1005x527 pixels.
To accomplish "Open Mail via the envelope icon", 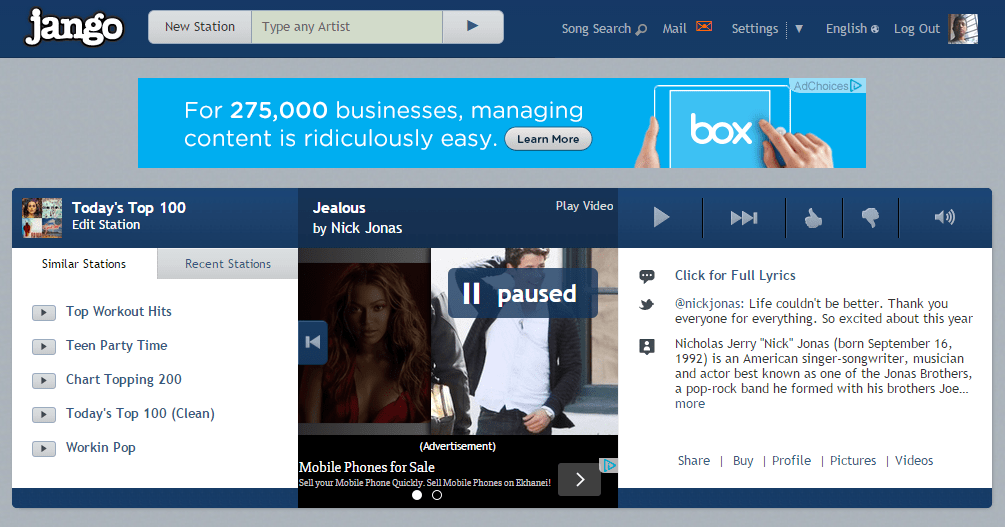I will point(704,27).
